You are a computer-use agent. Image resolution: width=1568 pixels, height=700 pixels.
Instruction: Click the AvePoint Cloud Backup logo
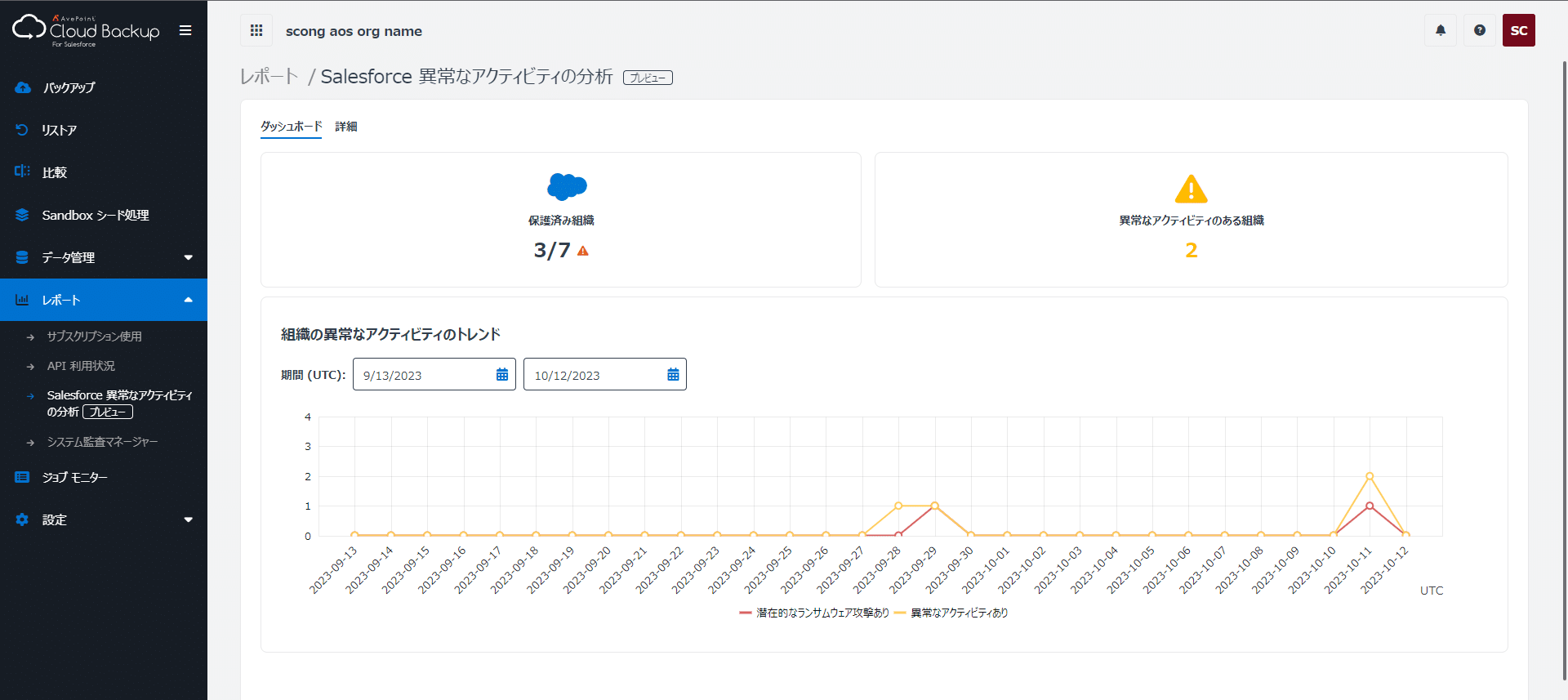(86, 30)
